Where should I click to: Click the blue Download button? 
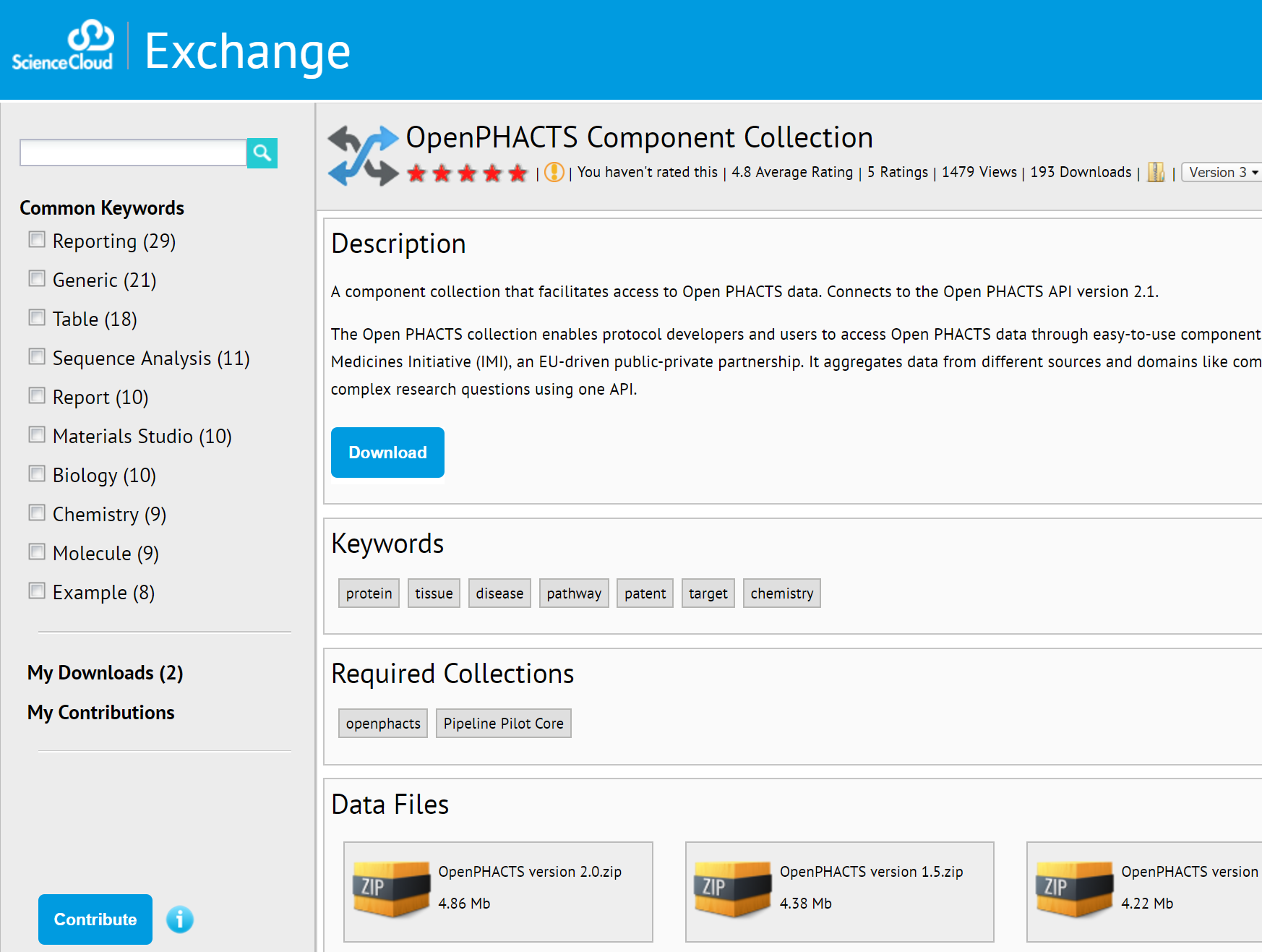[387, 453]
